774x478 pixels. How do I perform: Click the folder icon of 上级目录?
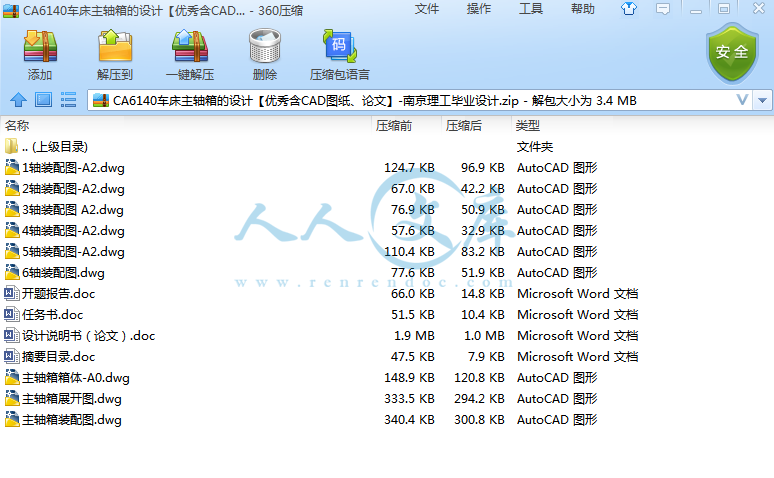[11, 146]
